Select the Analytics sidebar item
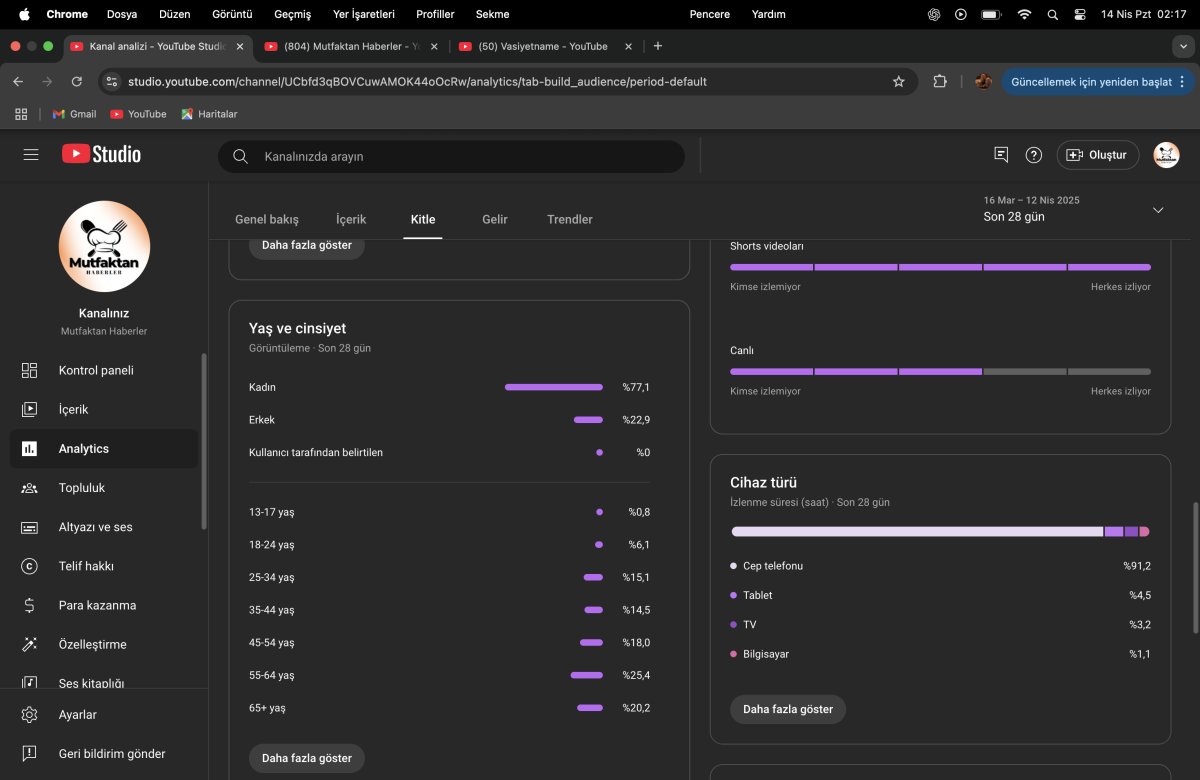Screen dimensions: 1200x780 tap(104, 449)
